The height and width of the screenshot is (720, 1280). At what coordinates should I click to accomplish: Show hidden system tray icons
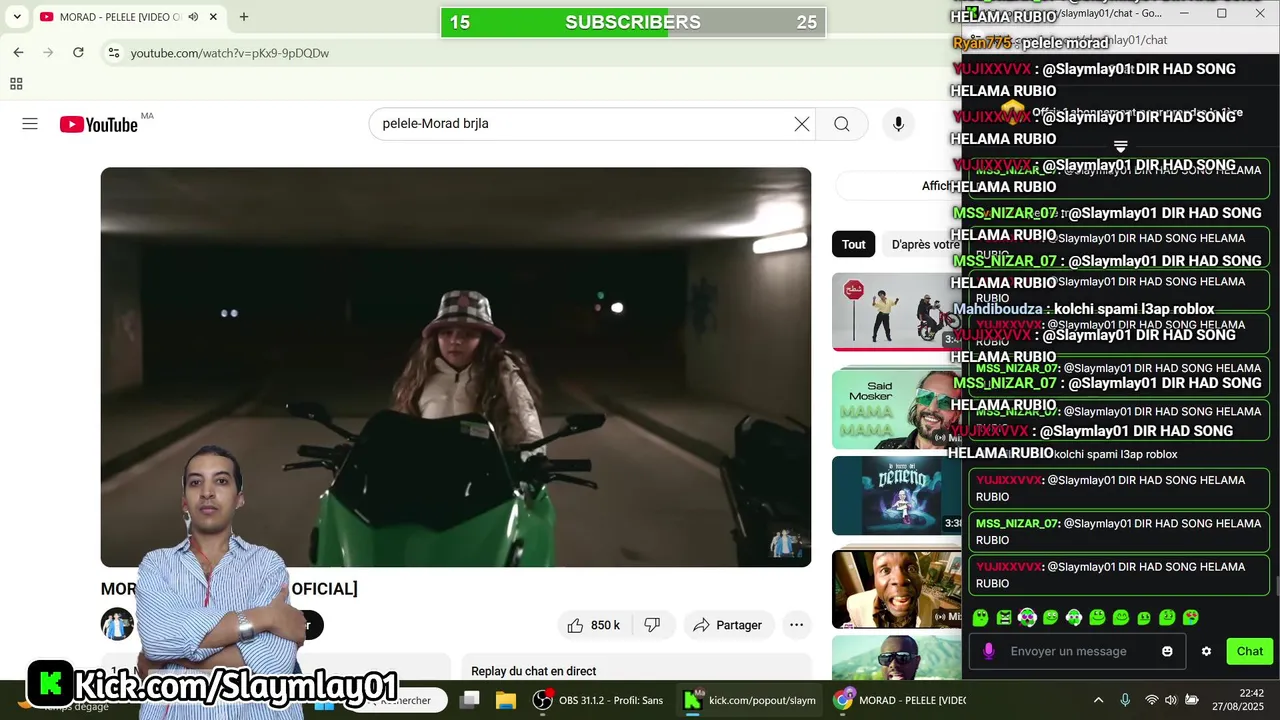1098,700
